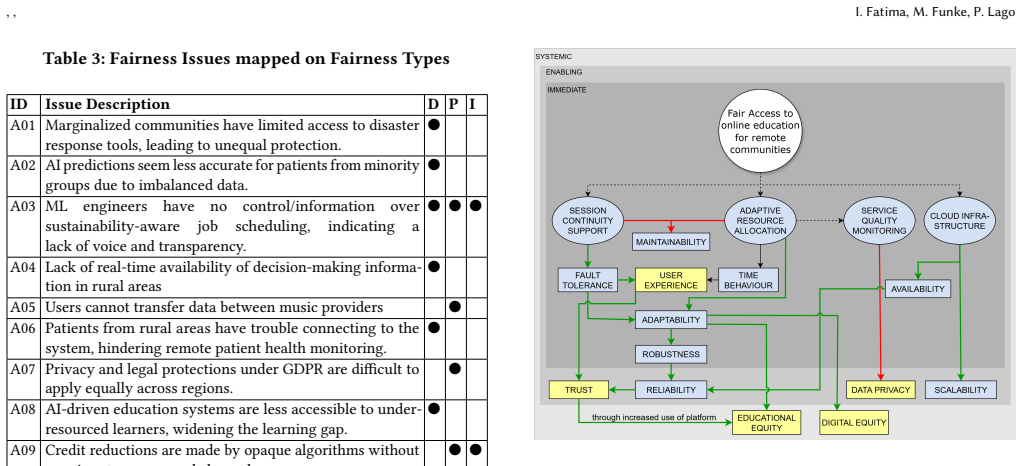
Task: Click the yellow 'USER EXPERIENCE' box
Action: coord(671,280)
